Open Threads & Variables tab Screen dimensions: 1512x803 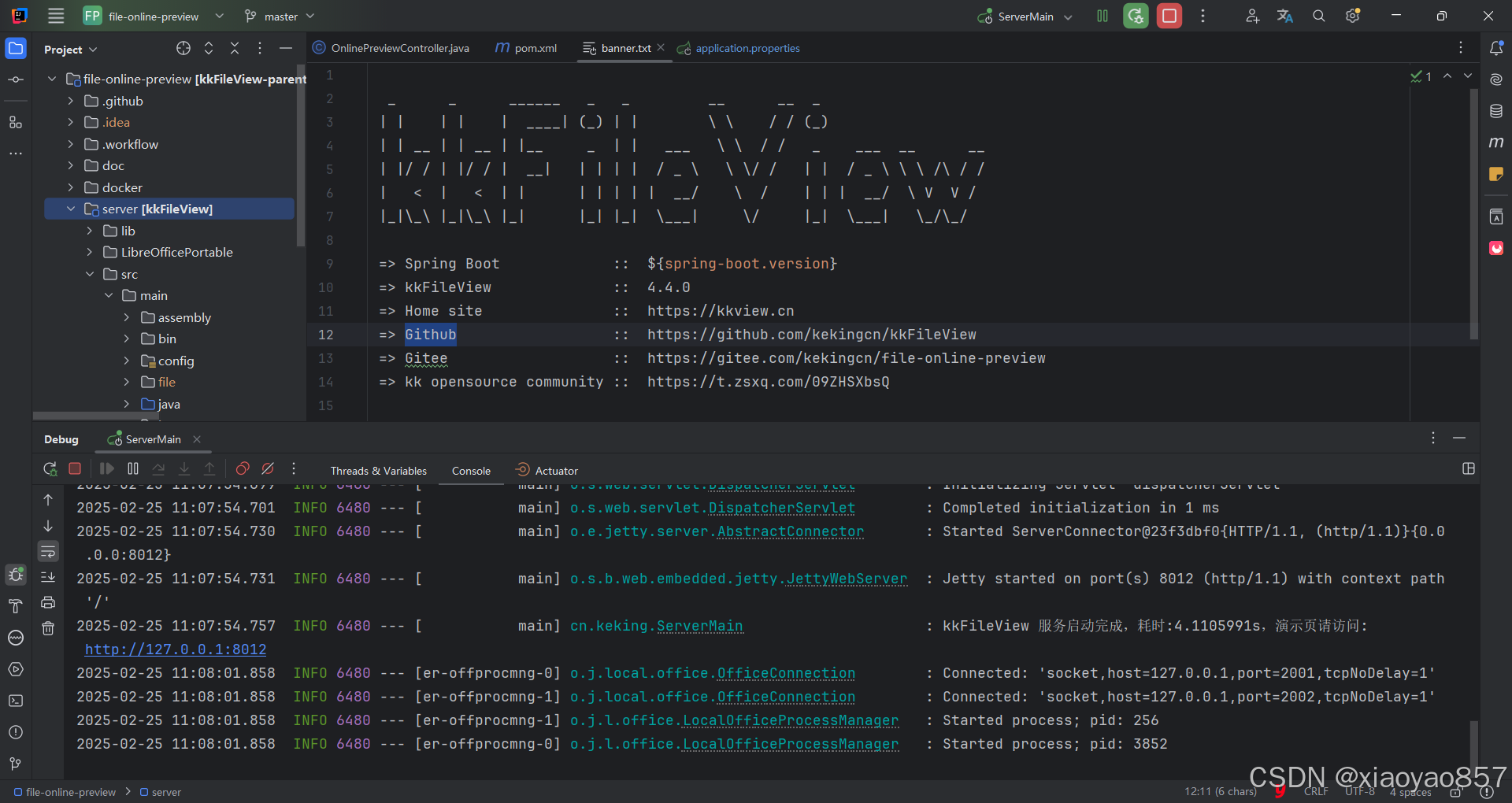click(378, 471)
